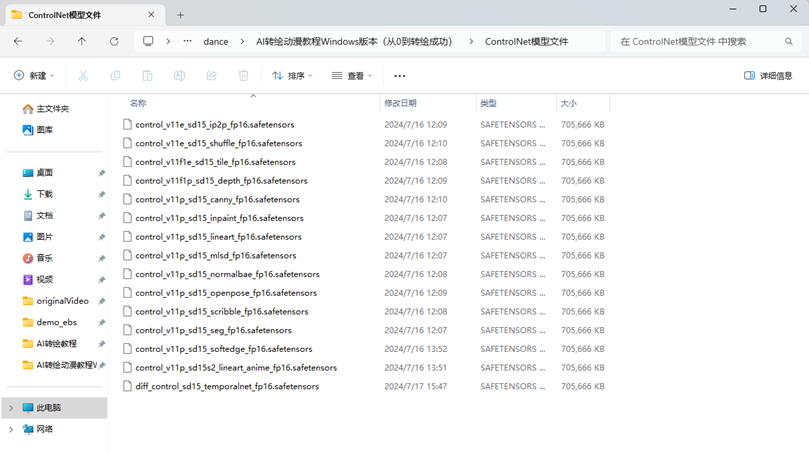Open 视频 in the sidebar

(38, 280)
